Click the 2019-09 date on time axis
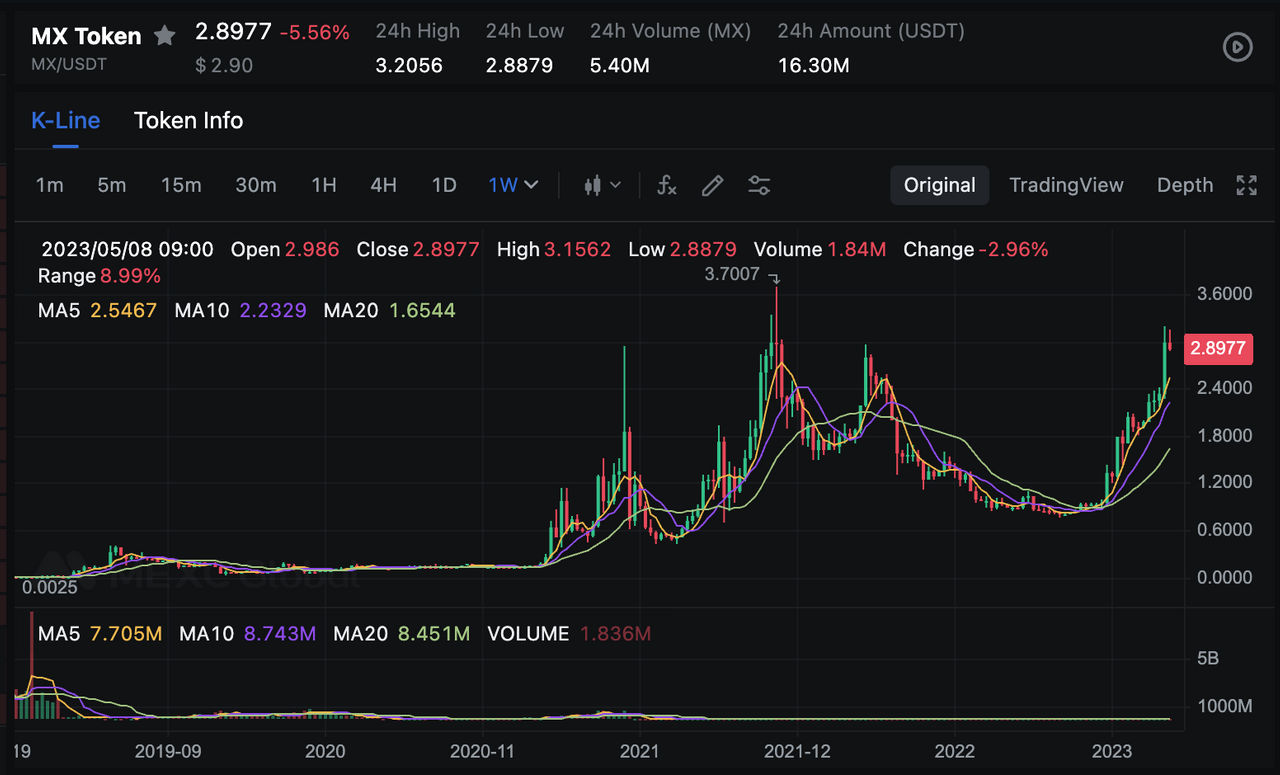The image size is (1280, 775). (168, 751)
